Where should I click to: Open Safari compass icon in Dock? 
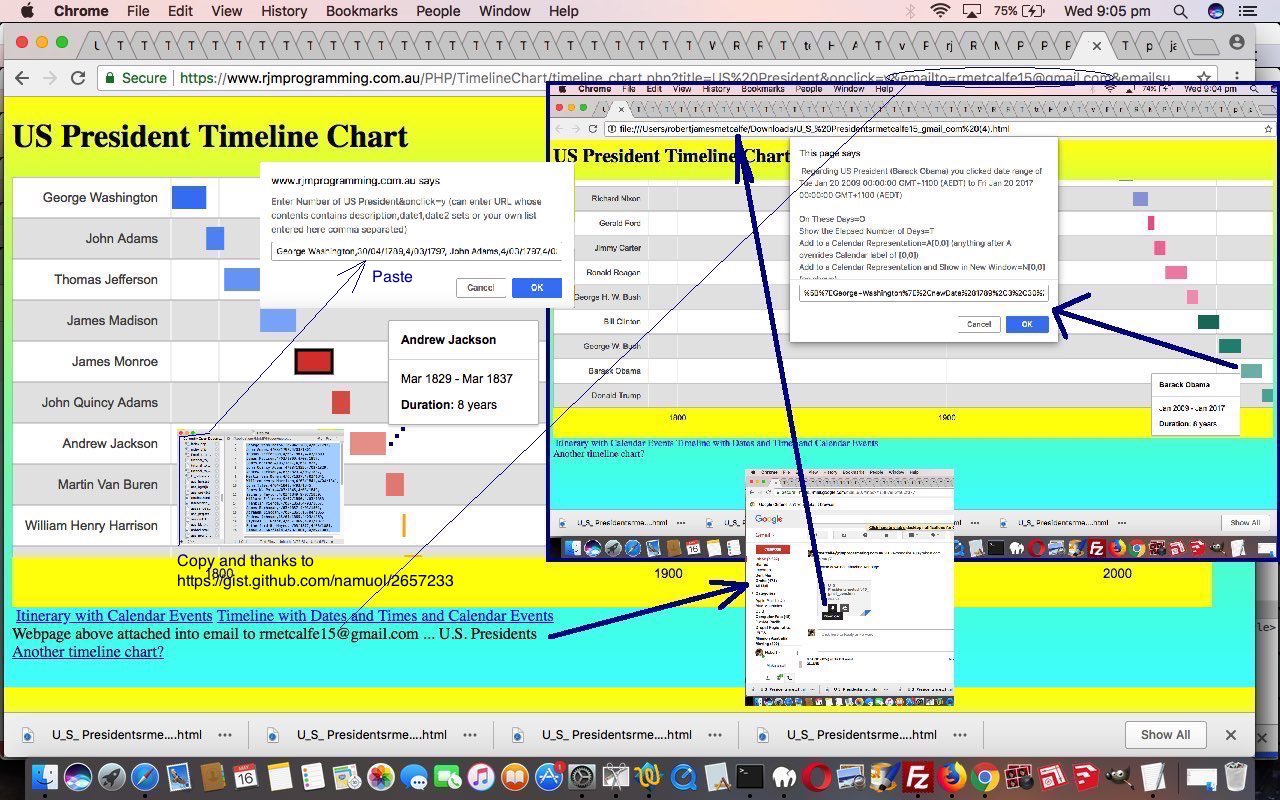pyautogui.click(x=144, y=776)
